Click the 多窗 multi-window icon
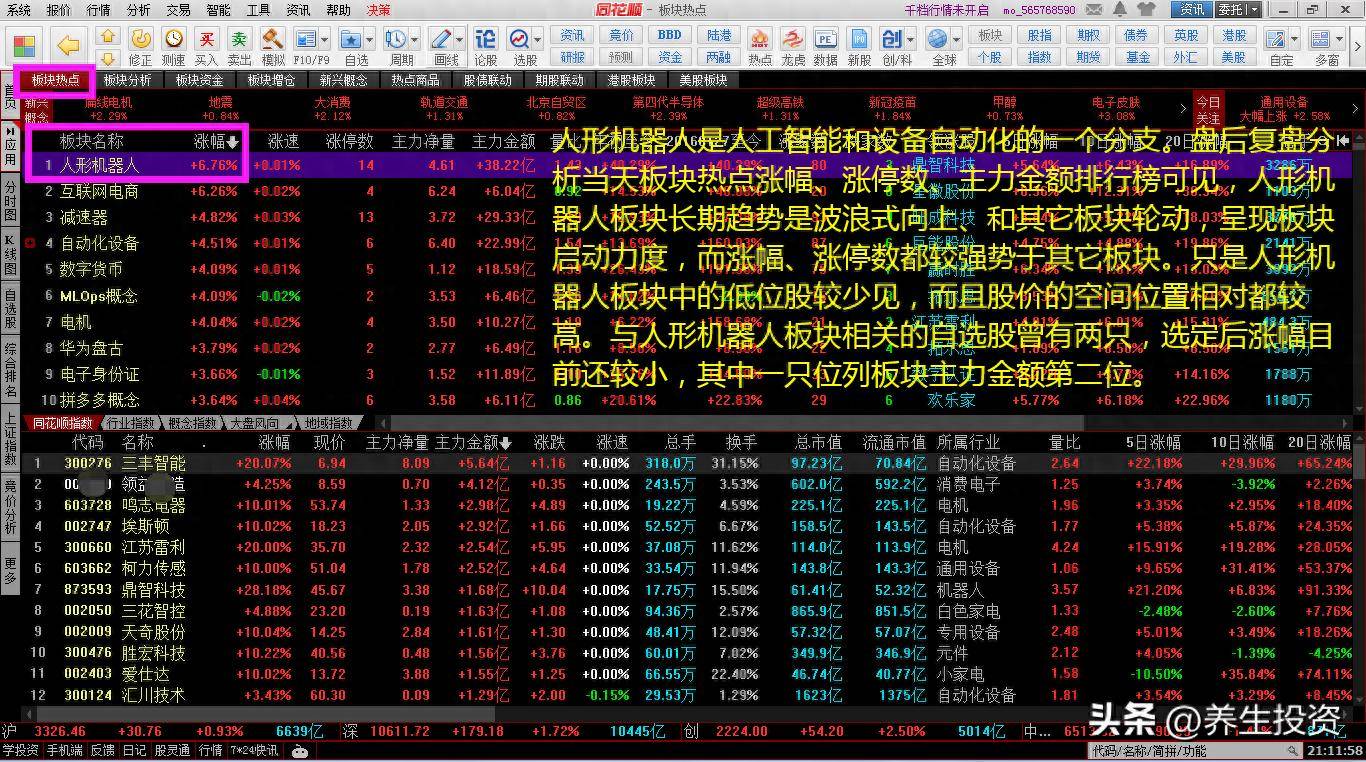 click(x=1321, y=38)
